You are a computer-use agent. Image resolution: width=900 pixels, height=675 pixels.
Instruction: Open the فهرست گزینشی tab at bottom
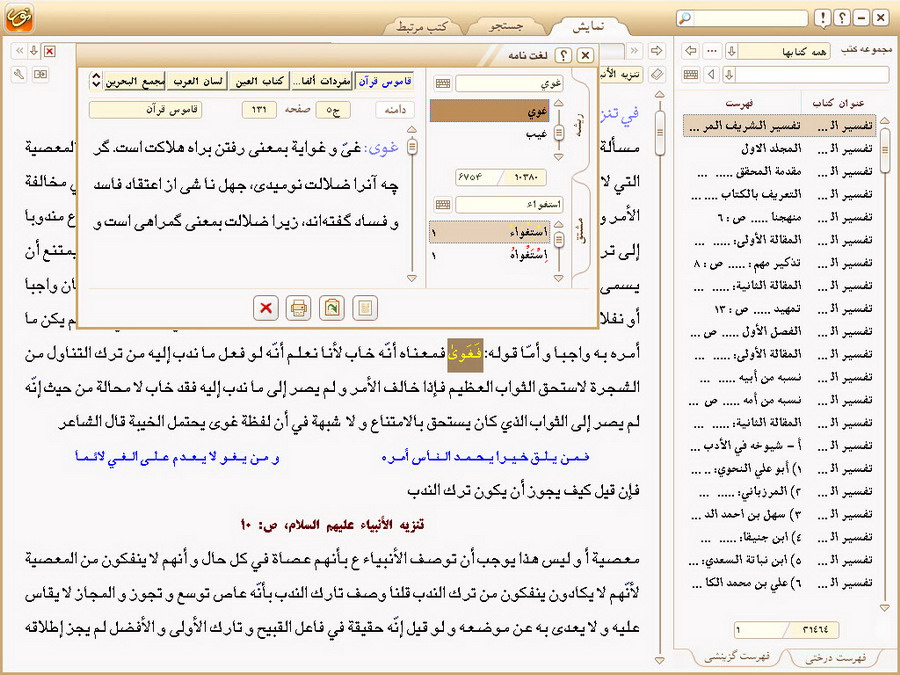pyautogui.click(x=736, y=658)
